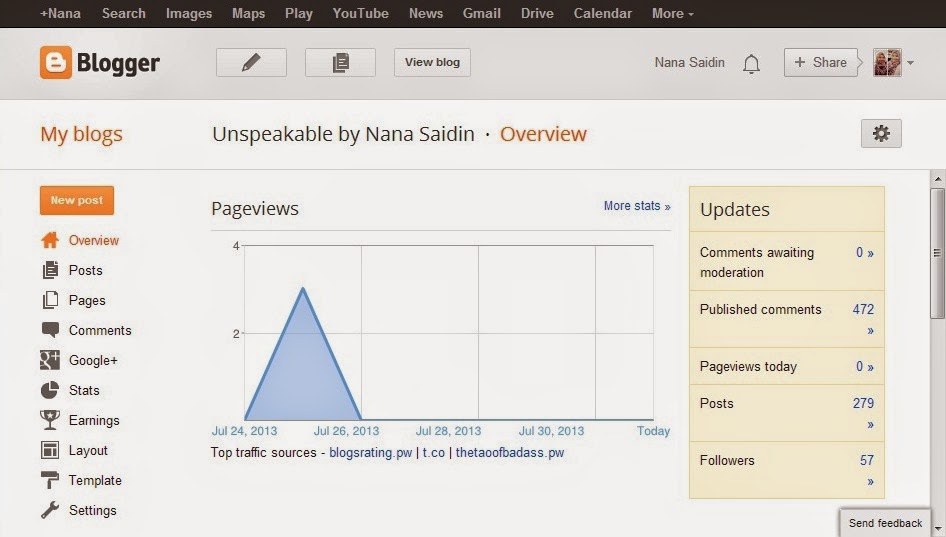Open +Nana in the Google bar

[x=60, y=13]
